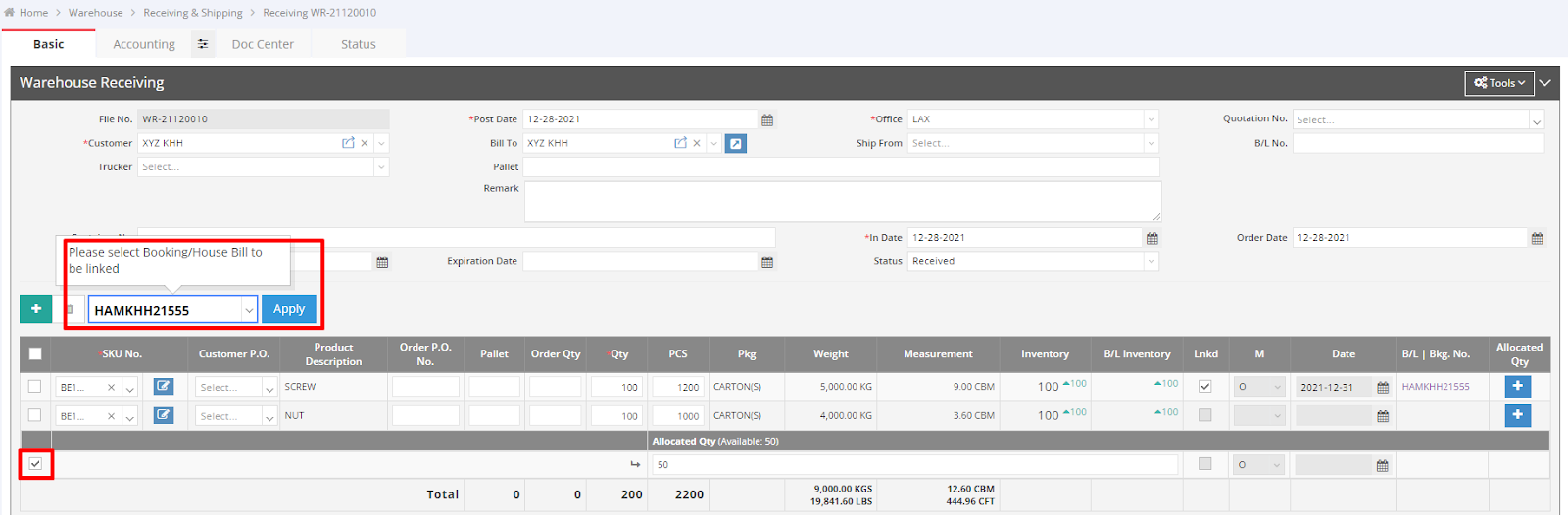Open HAMKHH21555 link in B/L column
Viewport: 1568px width, 515px height.
click(1435, 387)
